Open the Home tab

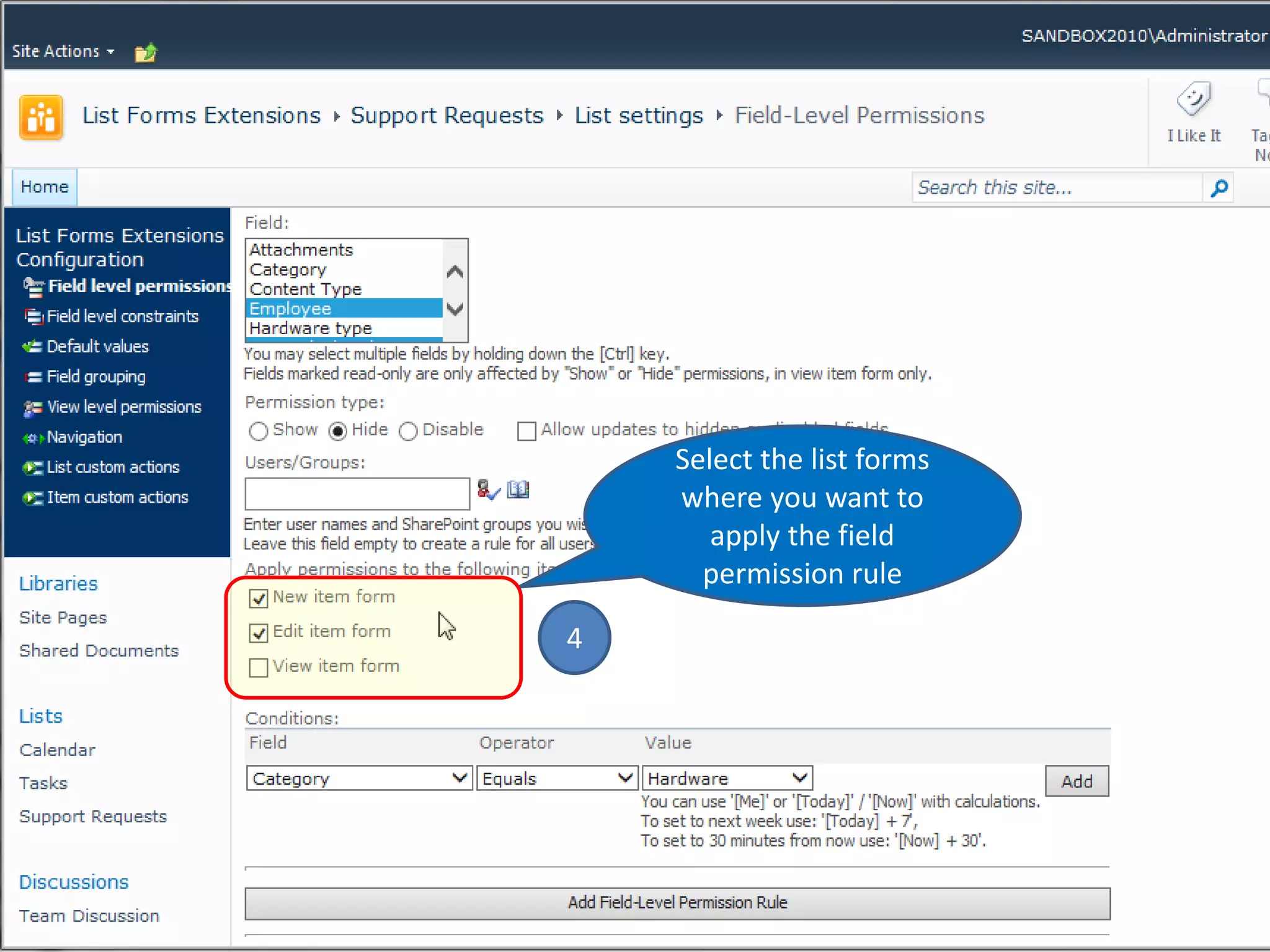point(45,187)
